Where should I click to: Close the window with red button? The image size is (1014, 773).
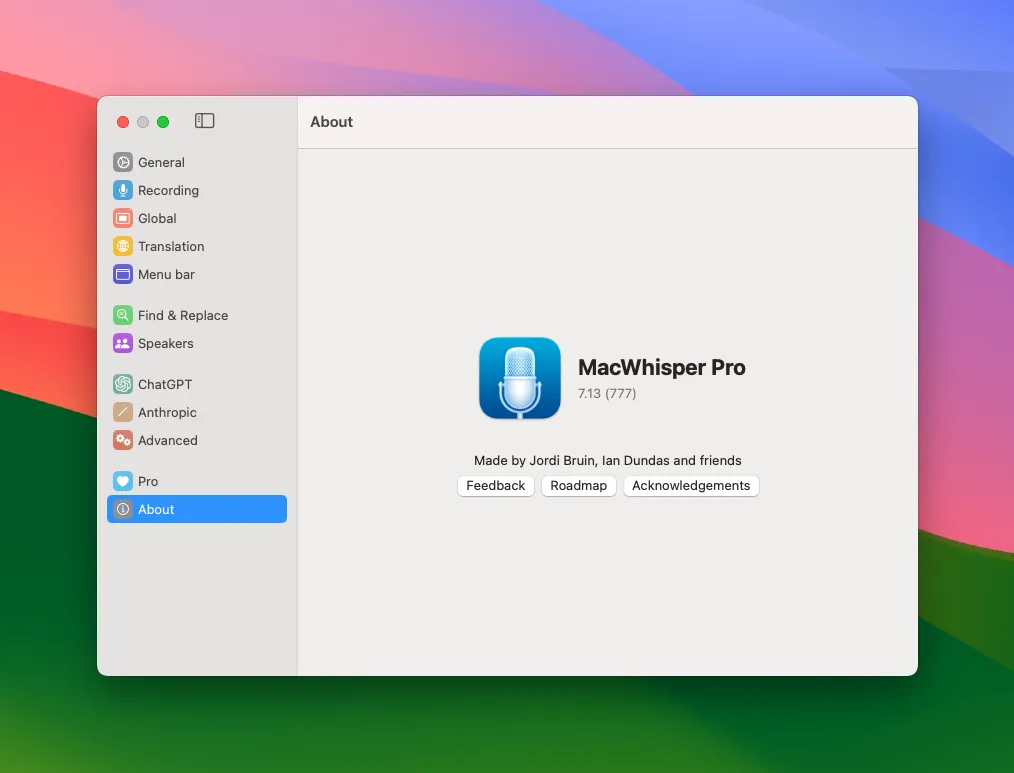coord(123,122)
